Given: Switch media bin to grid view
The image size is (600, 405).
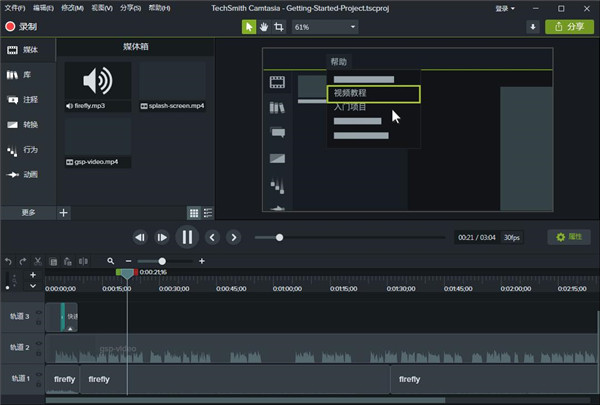Looking at the screenshot, I should click(194, 213).
